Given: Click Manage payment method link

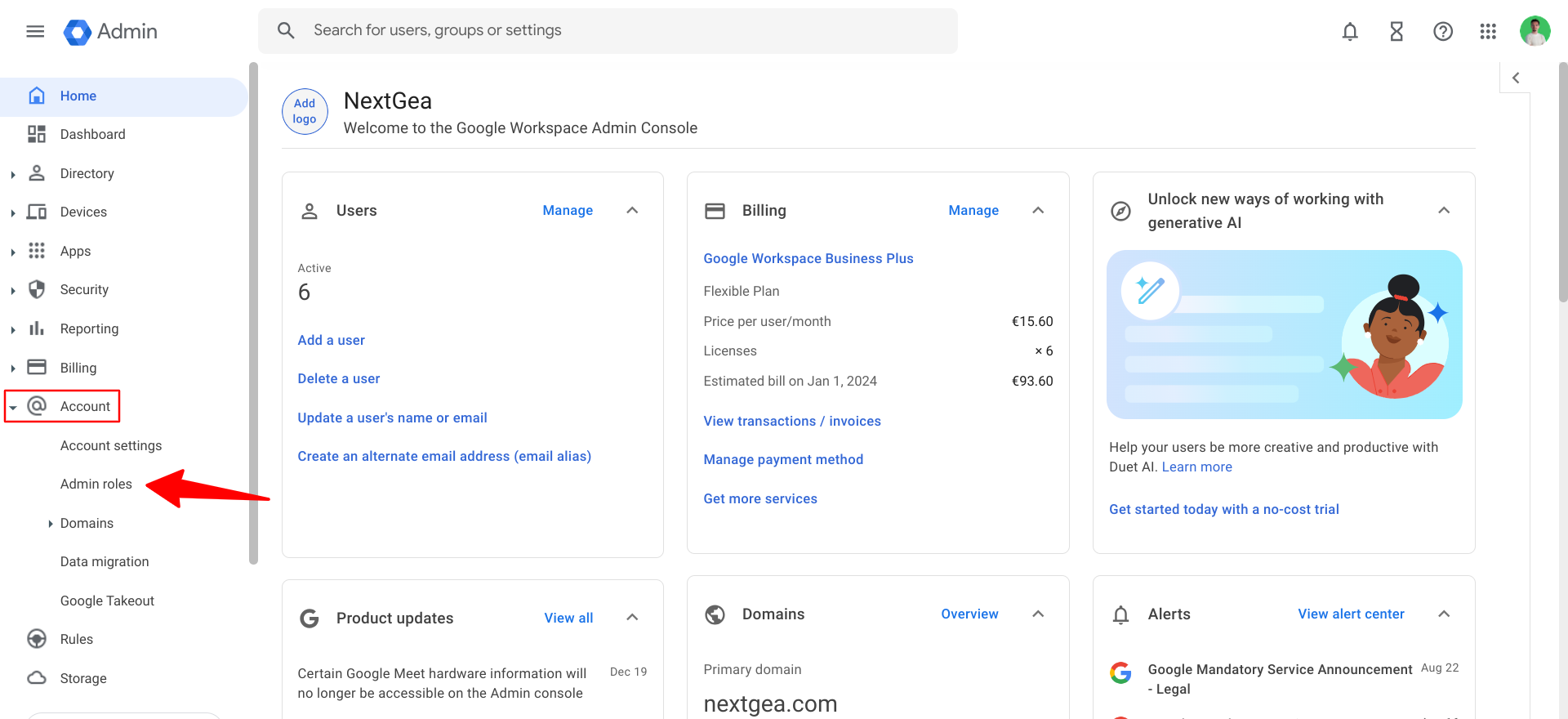Looking at the screenshot, I should (x=783, y=459).
